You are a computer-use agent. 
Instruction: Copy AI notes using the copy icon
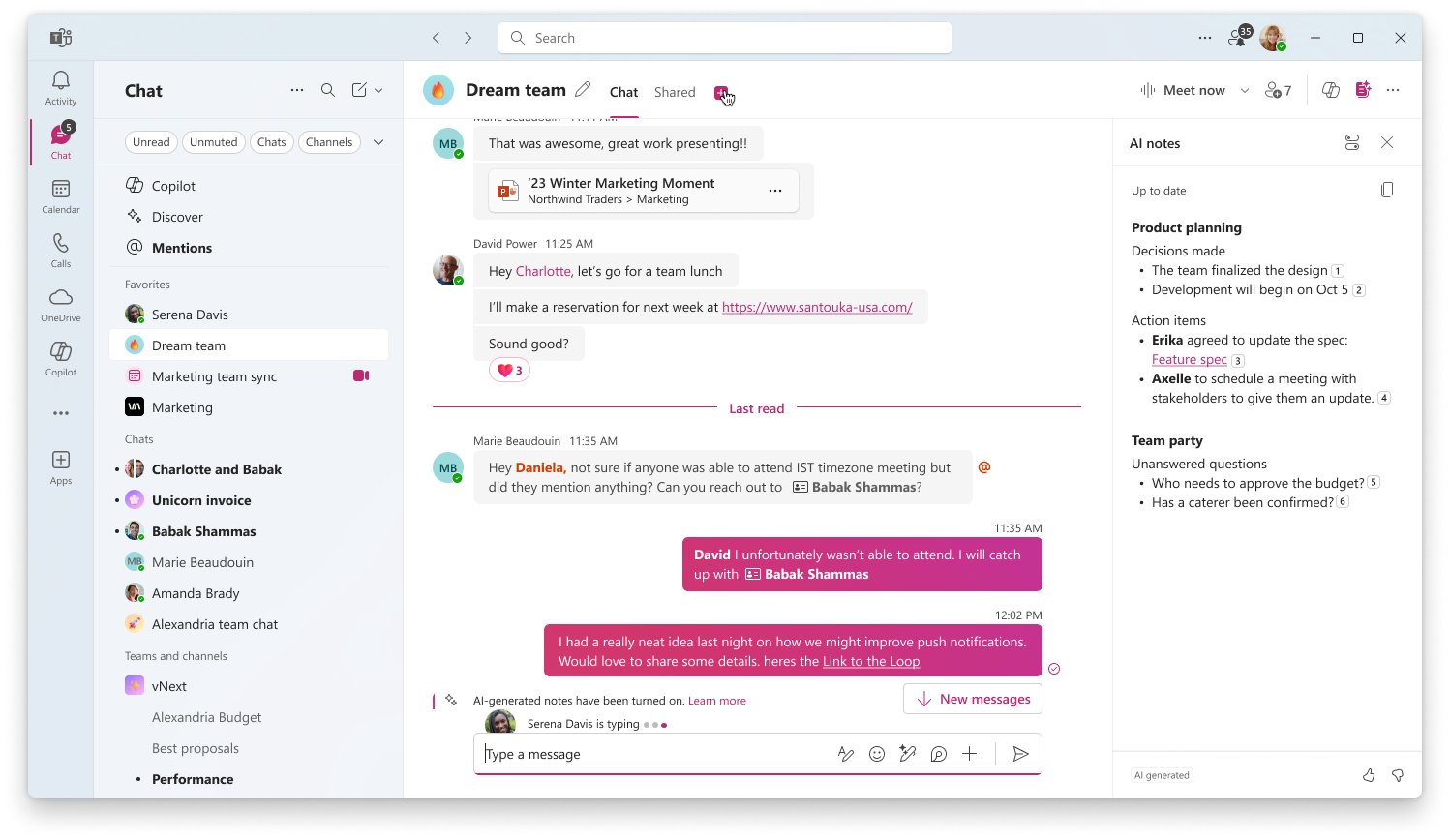1387,190
